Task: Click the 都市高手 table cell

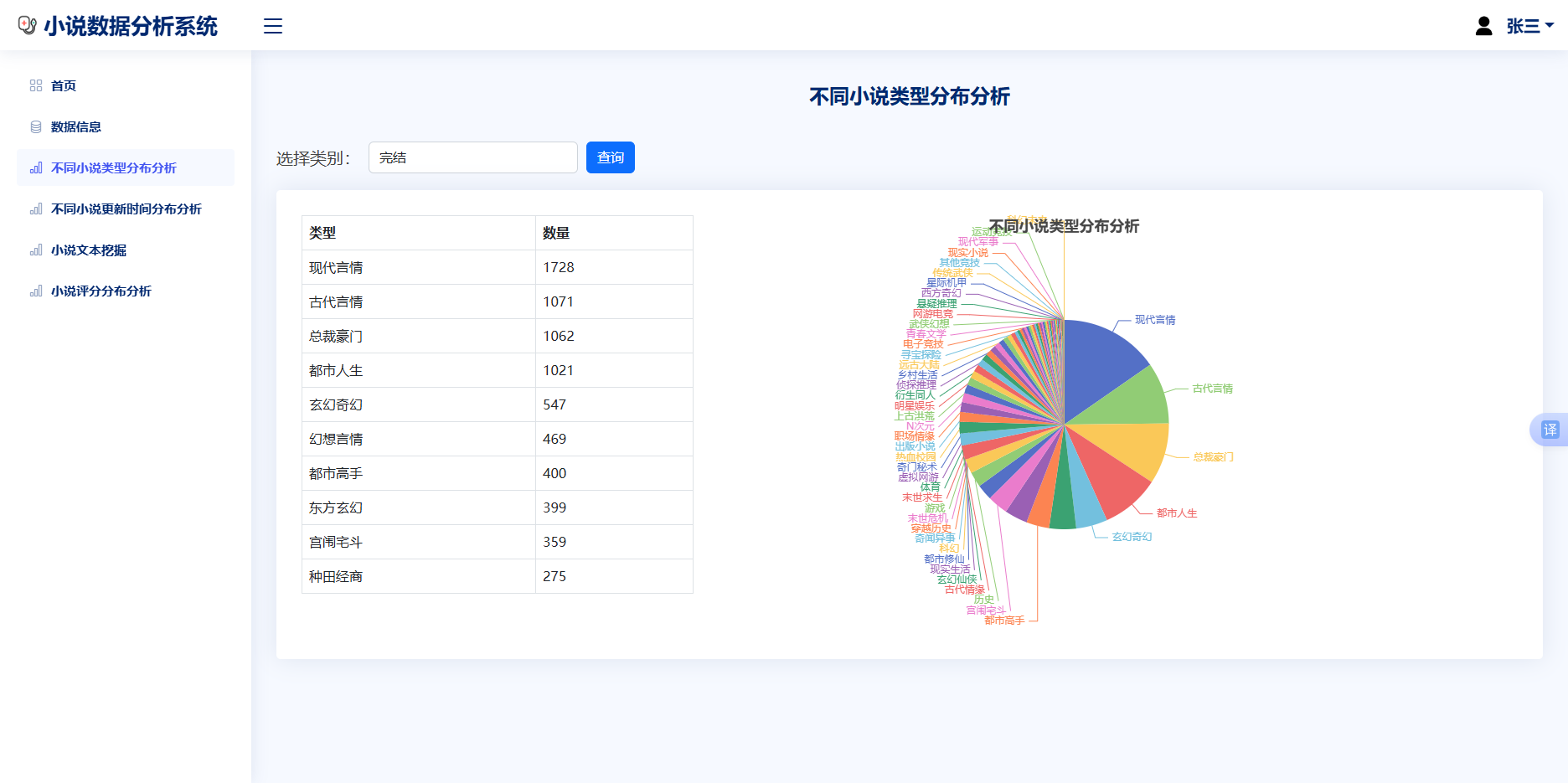Action: tap(419, 473)
